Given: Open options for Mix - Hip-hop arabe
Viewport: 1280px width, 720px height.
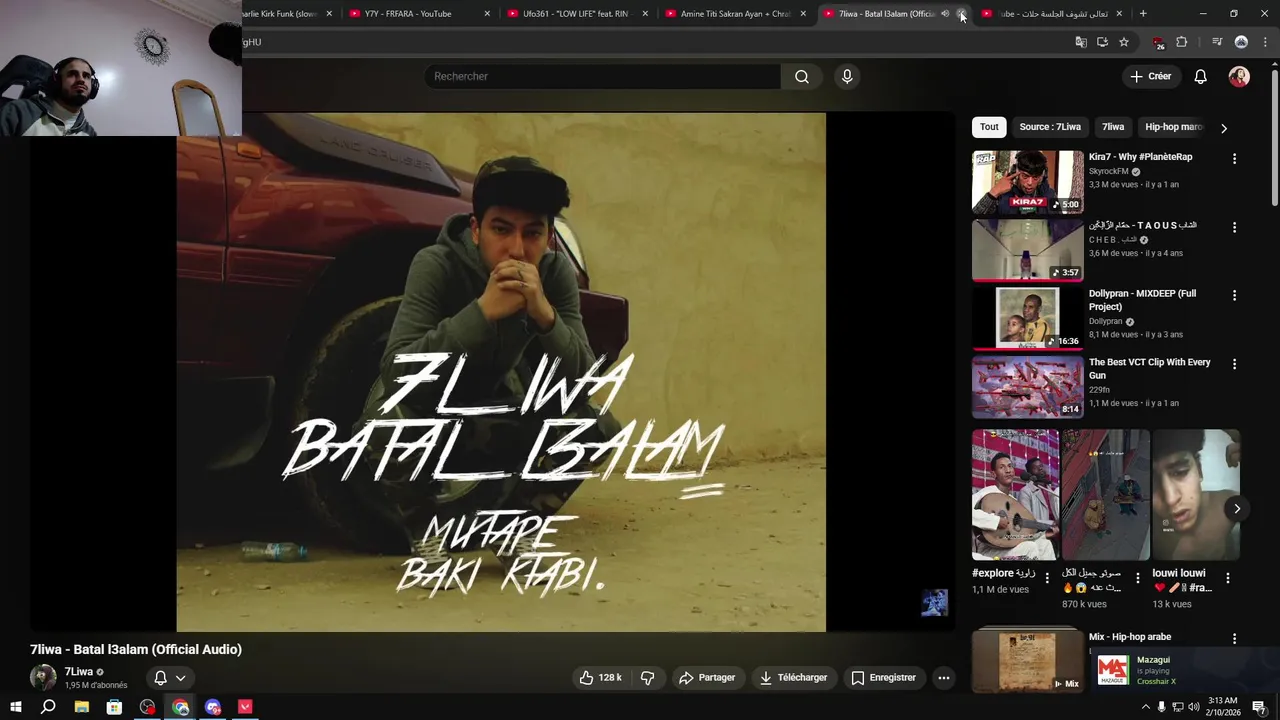Looking at the screenshot, I should [1234, 638].
